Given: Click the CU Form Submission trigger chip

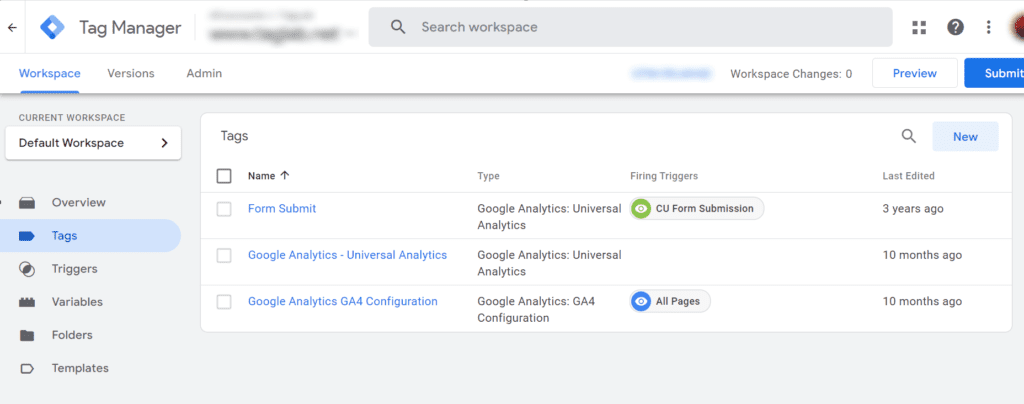Looking at the screenshot, I should (x=697, y=209).
